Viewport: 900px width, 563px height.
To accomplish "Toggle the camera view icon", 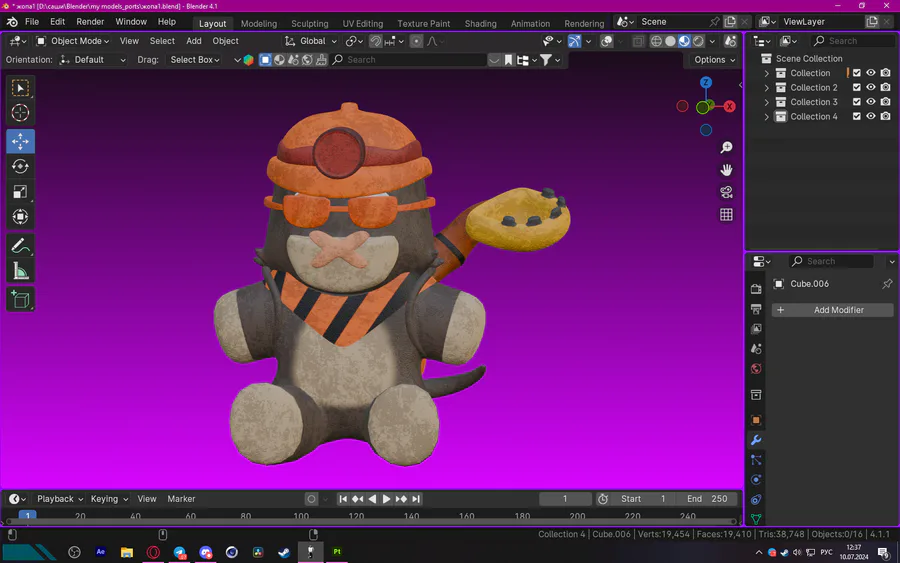I will (726, 192).
